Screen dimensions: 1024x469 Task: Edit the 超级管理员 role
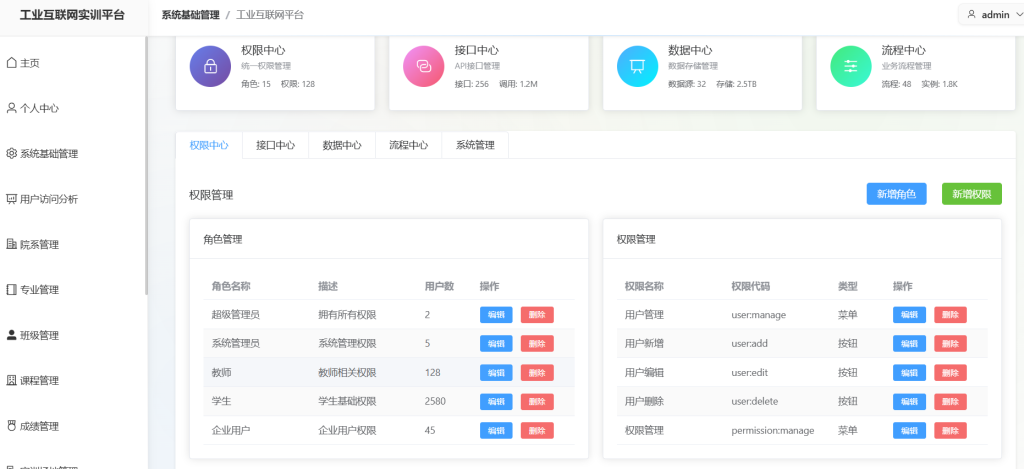[496, 315]
